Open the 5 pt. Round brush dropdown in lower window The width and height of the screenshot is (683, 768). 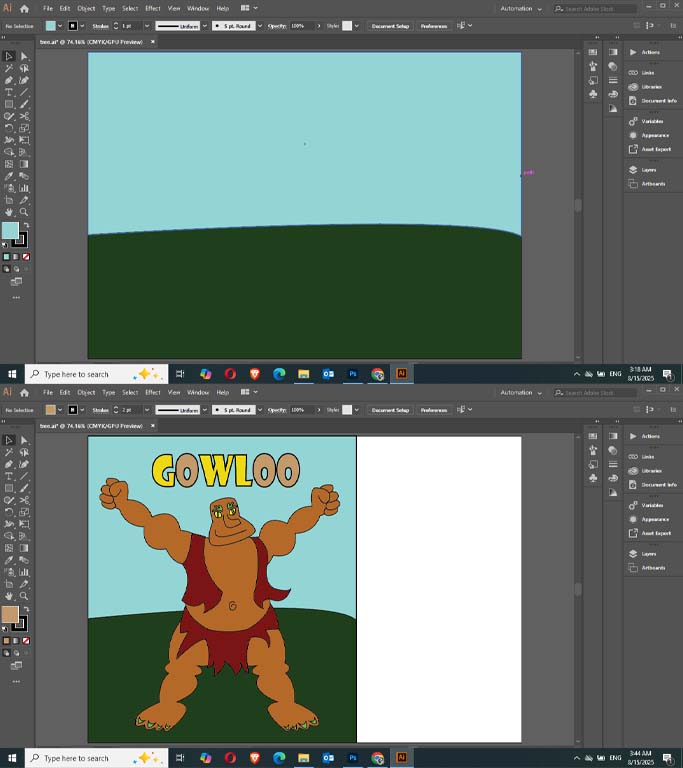click(x=260, y=410)
